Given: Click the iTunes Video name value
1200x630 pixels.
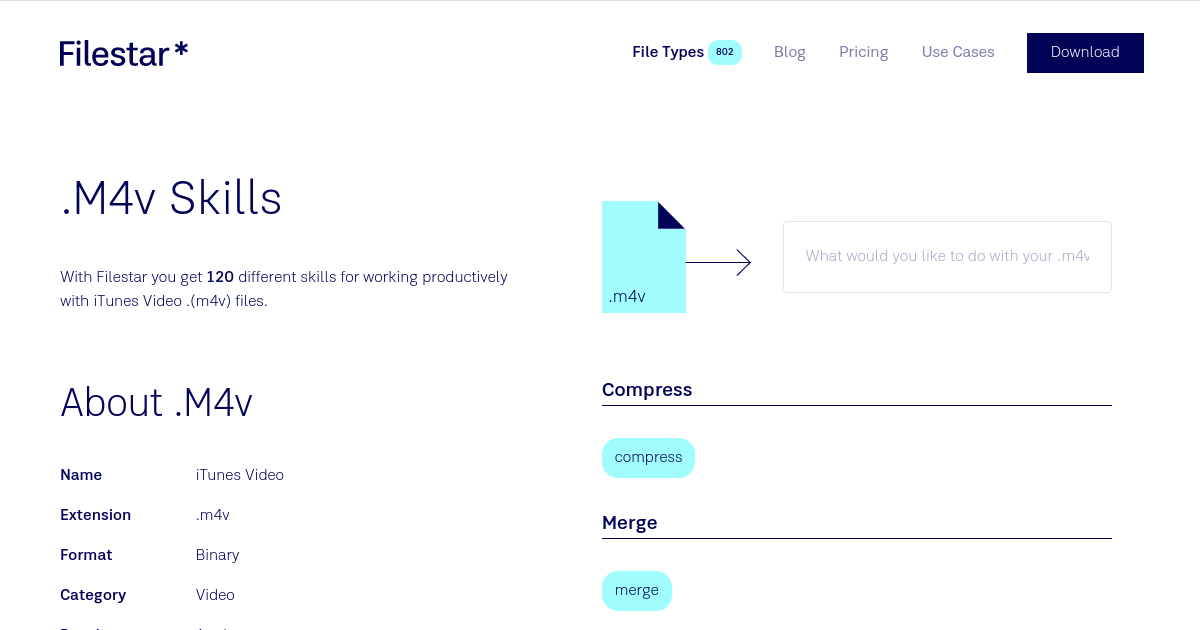Looking at the screenshot, I should [240, 475].
